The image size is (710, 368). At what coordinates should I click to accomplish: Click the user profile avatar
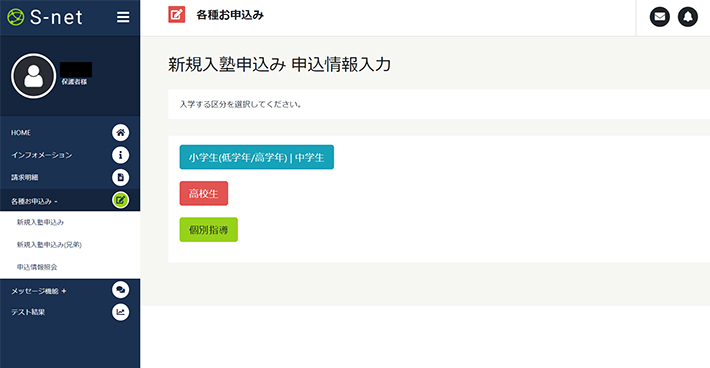(34, 76)
